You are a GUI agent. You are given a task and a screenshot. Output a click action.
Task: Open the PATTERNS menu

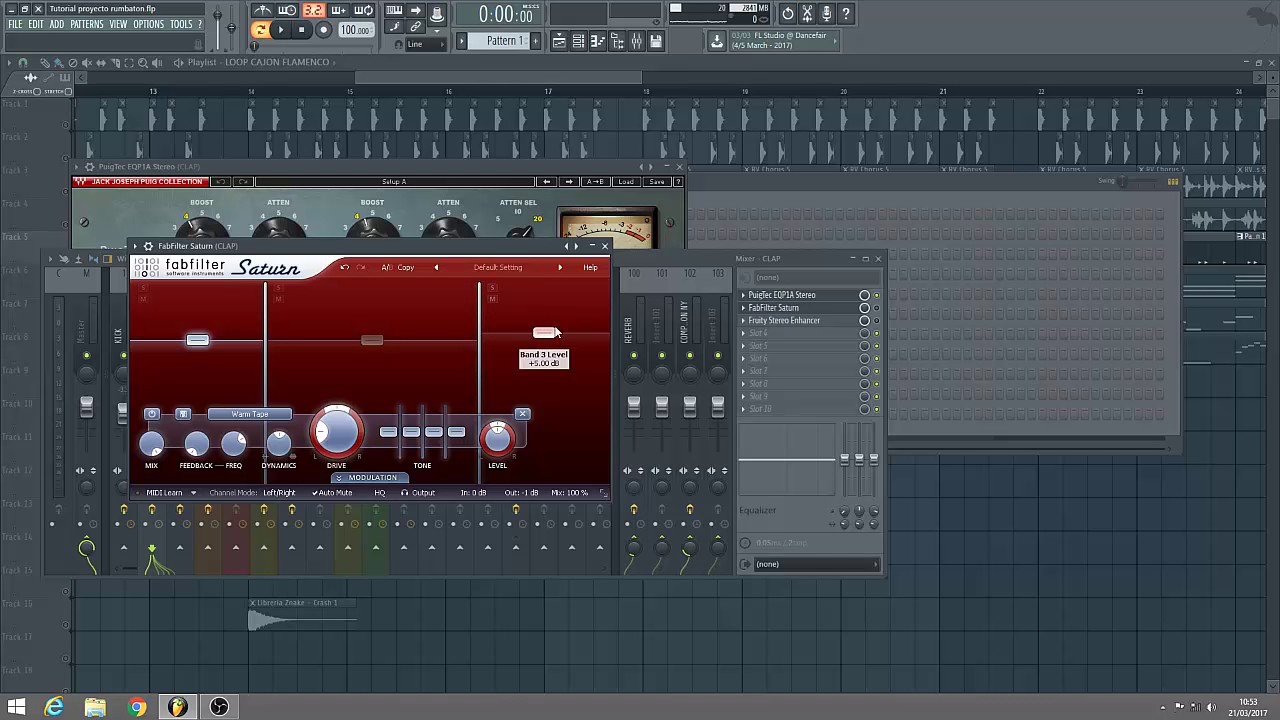click(x=87, y=24)
